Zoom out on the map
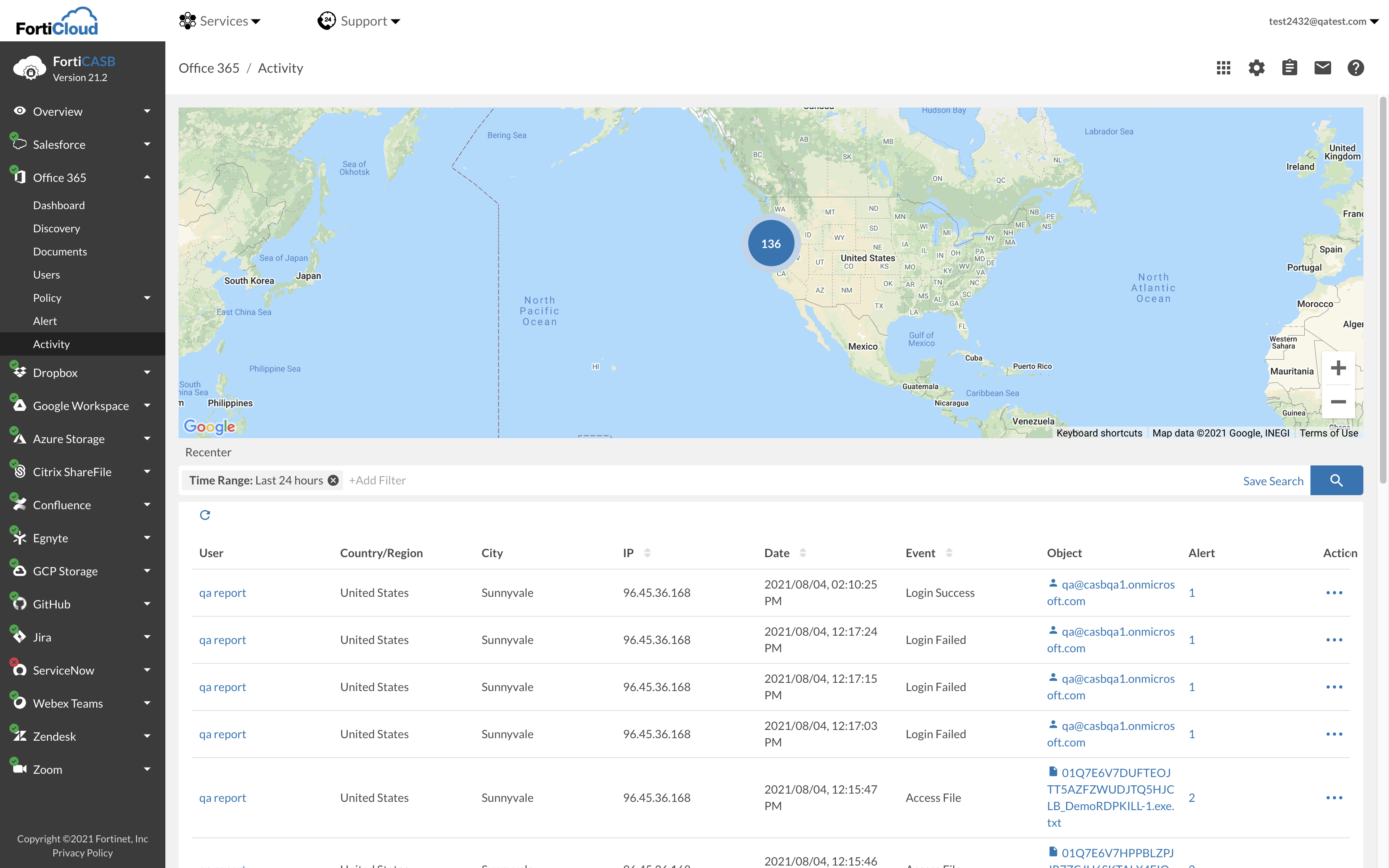Viewport: 1389px width, 868px height. [1338, 402]
